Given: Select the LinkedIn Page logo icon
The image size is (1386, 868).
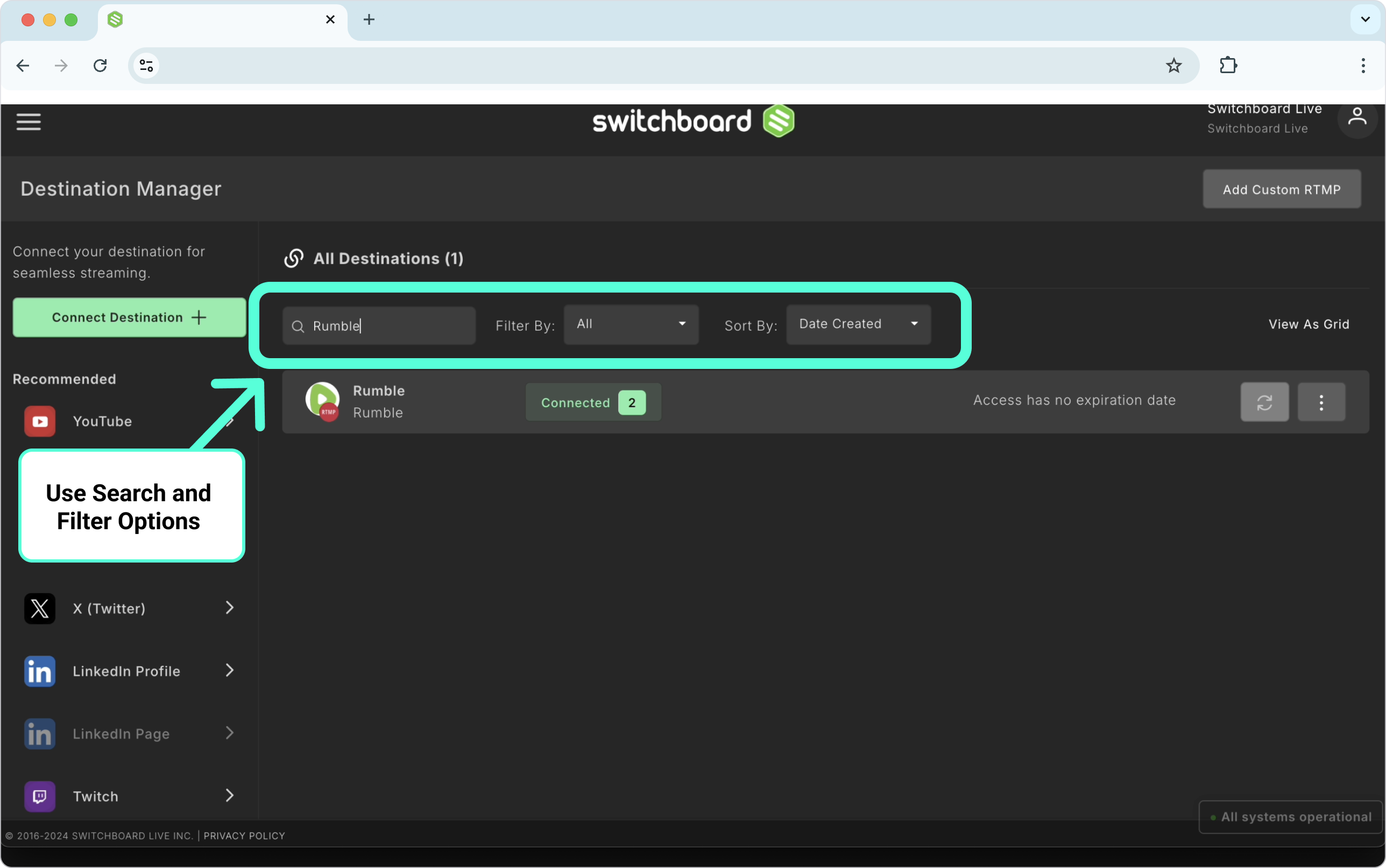Looking at the screenshot, I should (40, 733).
